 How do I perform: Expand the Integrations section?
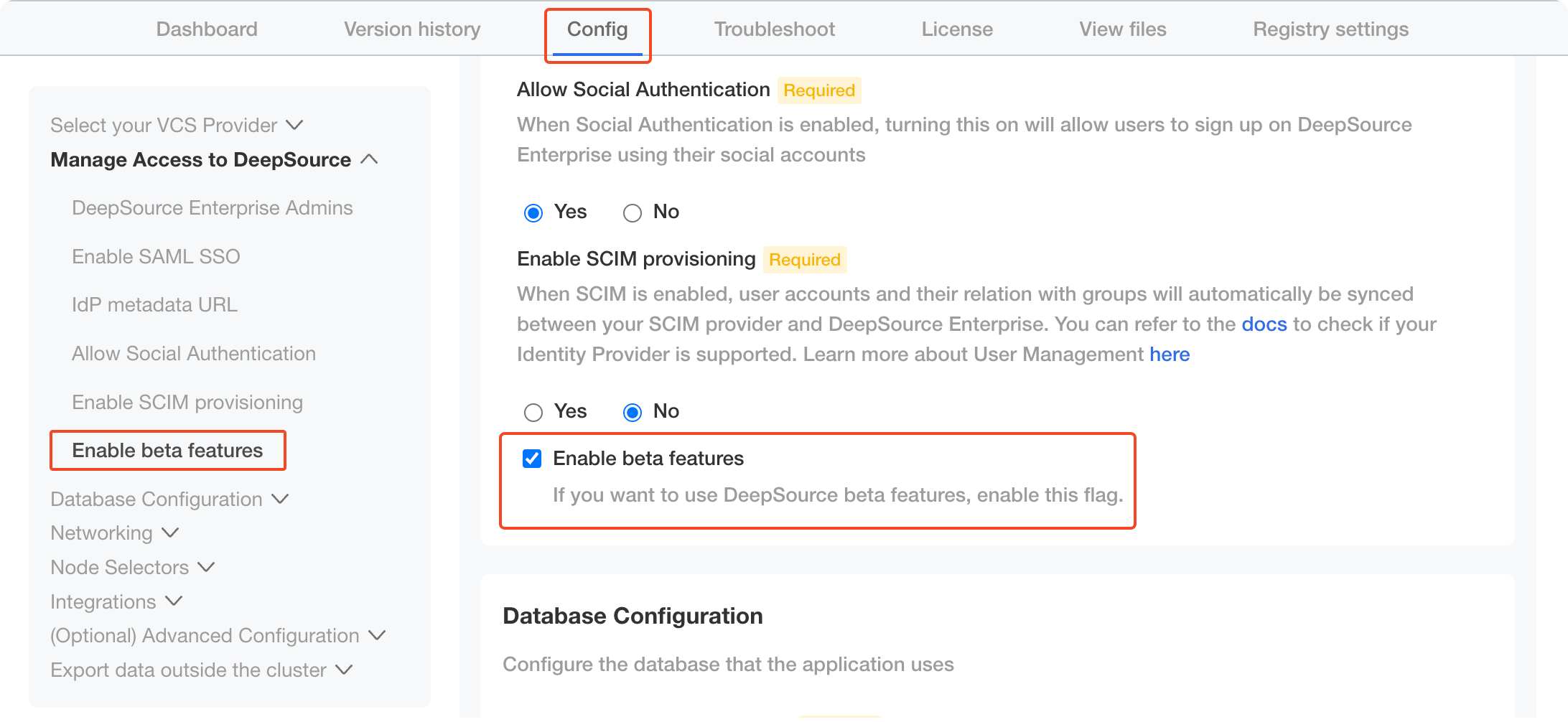coord(116,601)
